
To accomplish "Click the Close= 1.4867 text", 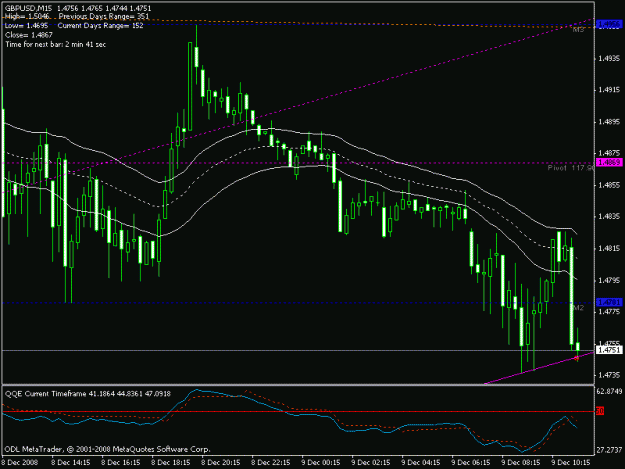I will point(29,35).
